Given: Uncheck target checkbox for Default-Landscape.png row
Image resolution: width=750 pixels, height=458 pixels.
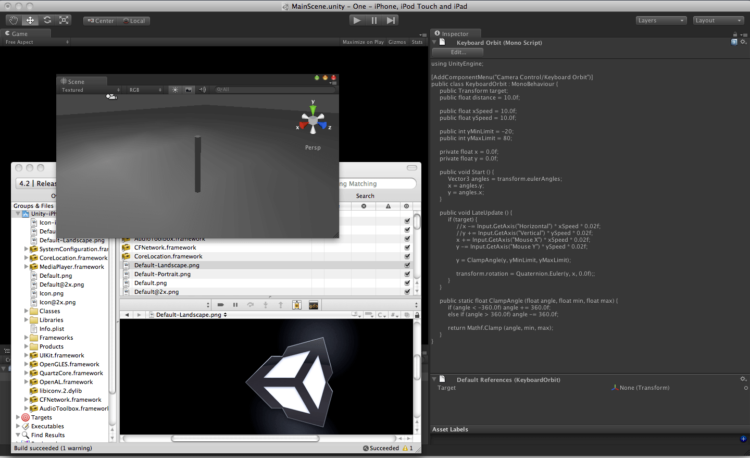Looking at the screenshot, I should (x=407, y=265).
